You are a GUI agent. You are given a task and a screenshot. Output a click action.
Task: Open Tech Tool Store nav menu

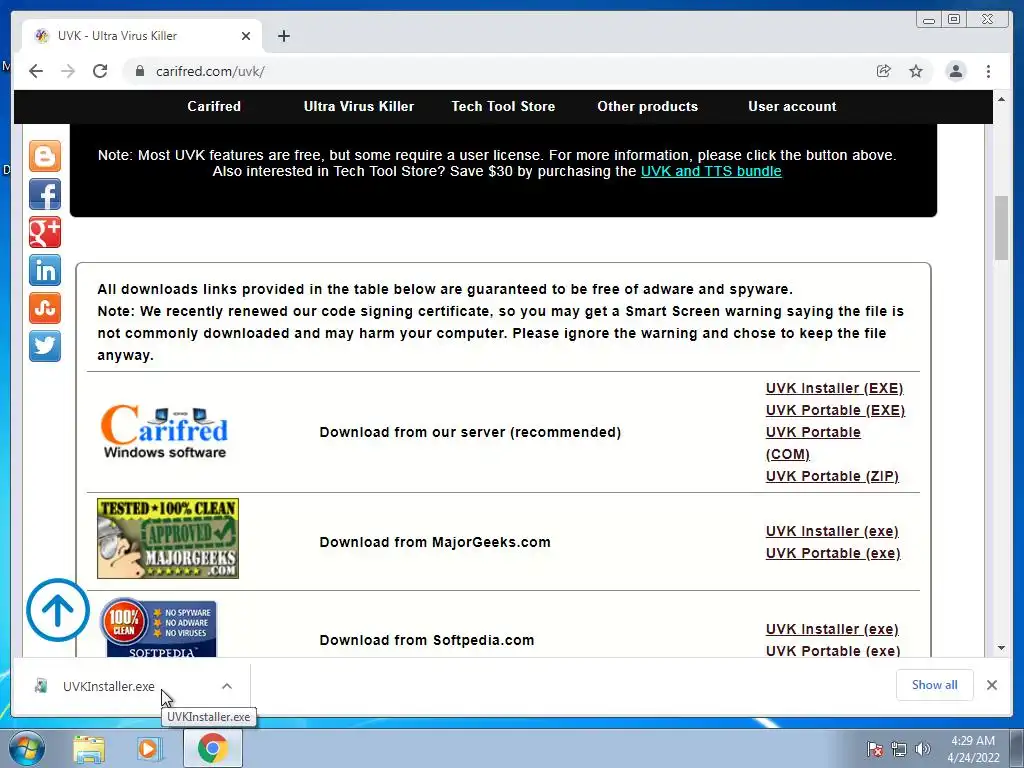pos(503,106)
